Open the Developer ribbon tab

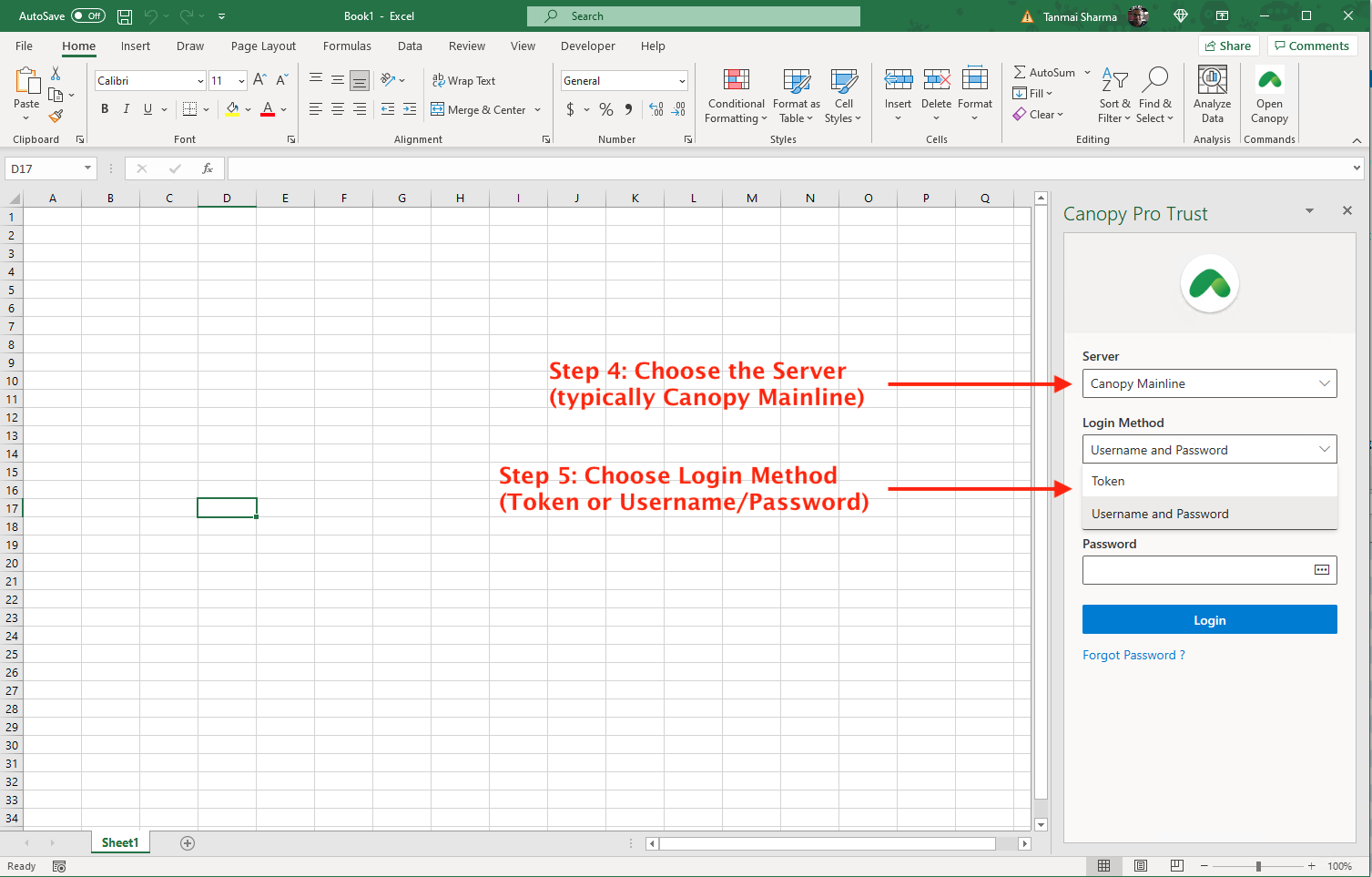coord(587,46)
